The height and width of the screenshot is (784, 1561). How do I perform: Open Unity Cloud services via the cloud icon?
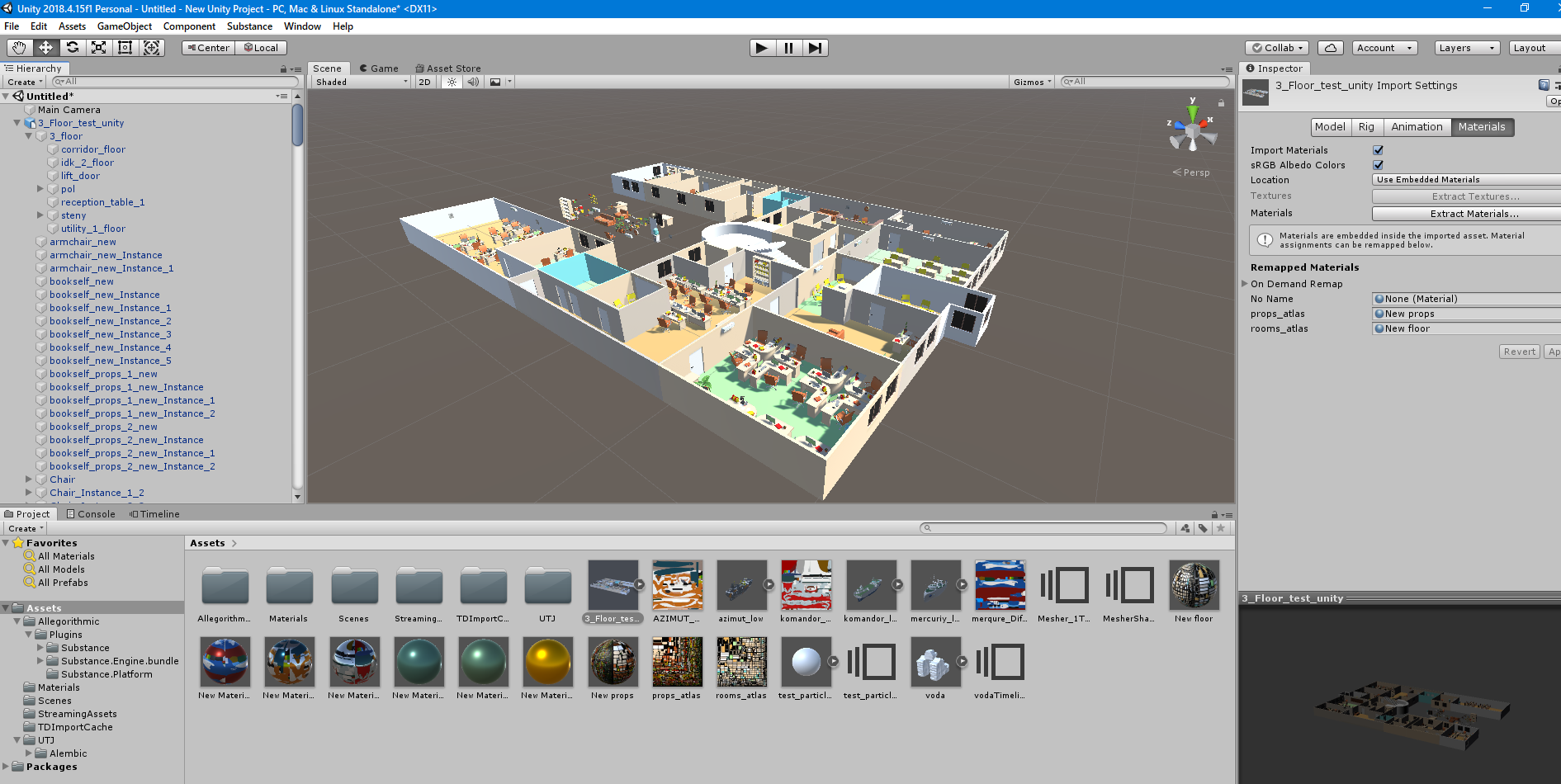point(1330,48)
